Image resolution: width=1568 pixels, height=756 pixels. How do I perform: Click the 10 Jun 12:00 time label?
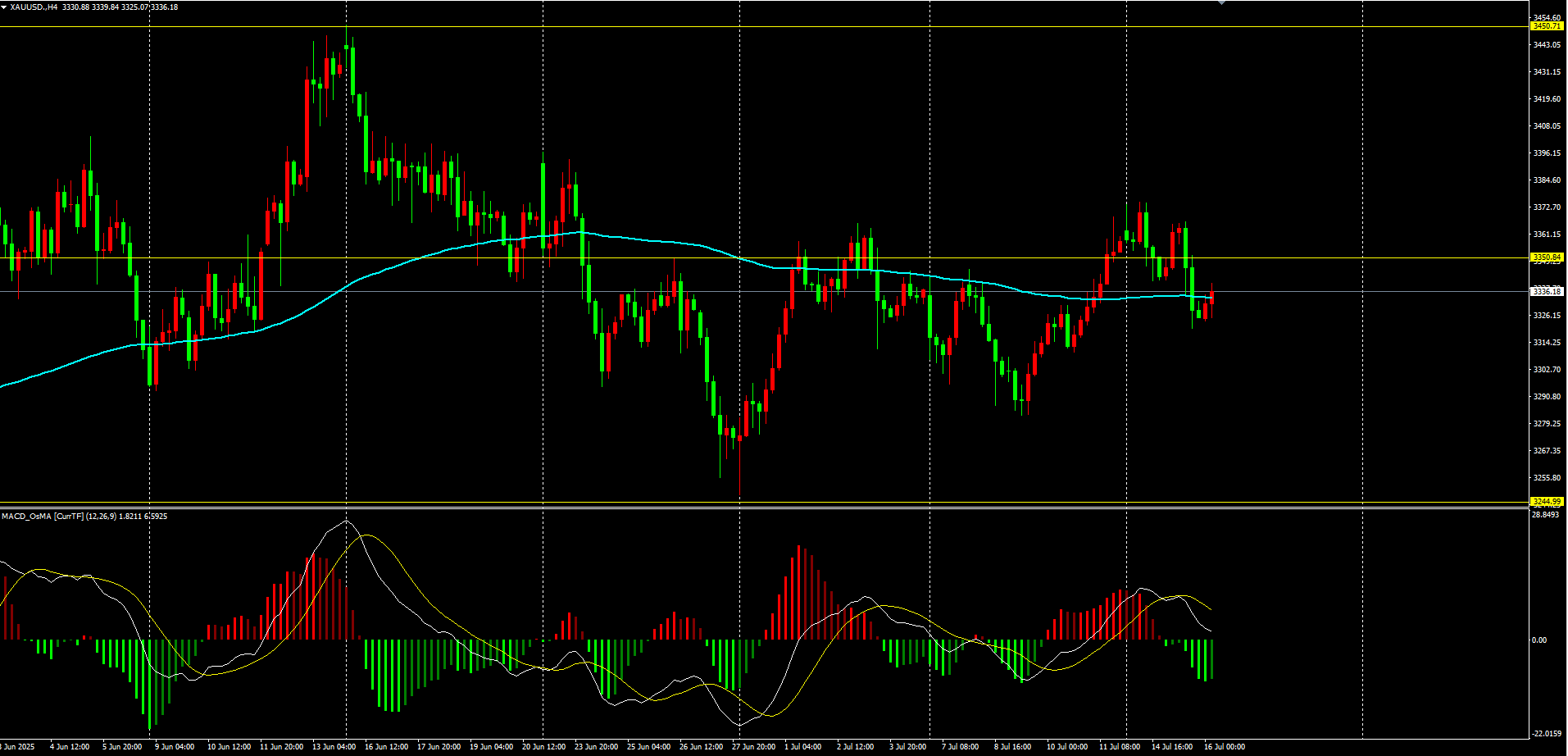pyautogui.click(x=229, y=747)
